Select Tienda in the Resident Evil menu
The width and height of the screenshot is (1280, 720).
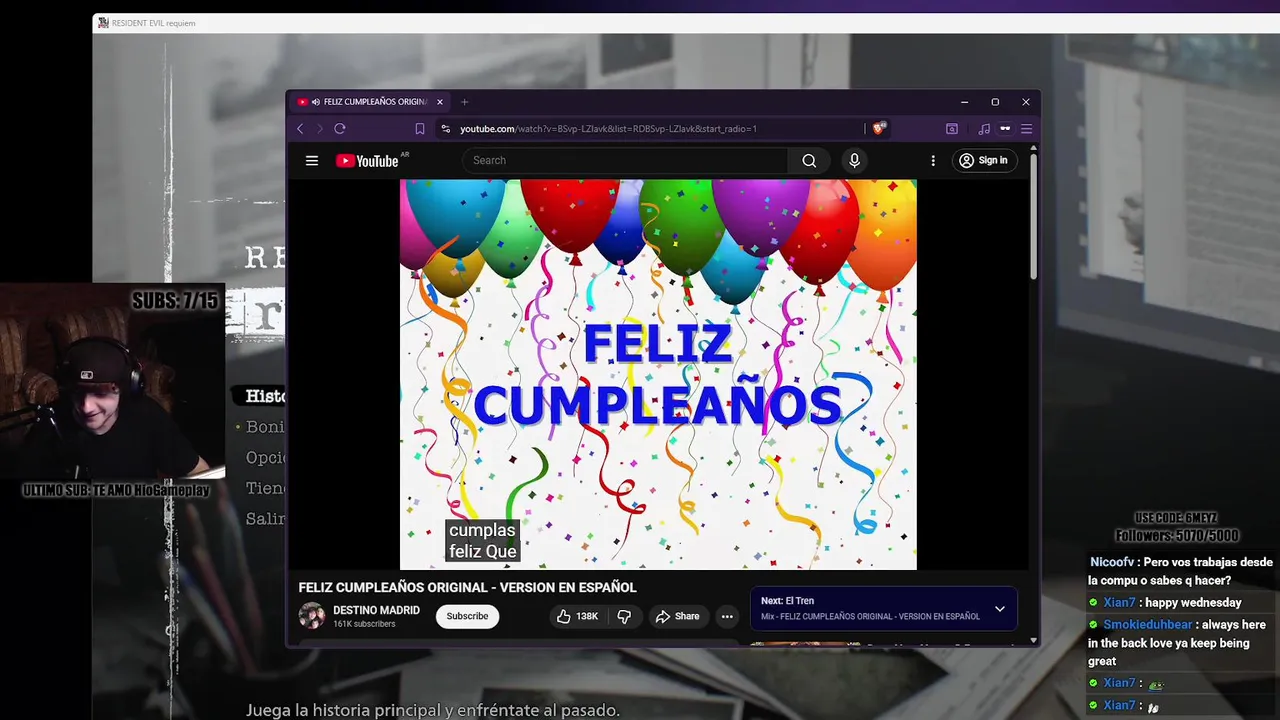[266, 488]
